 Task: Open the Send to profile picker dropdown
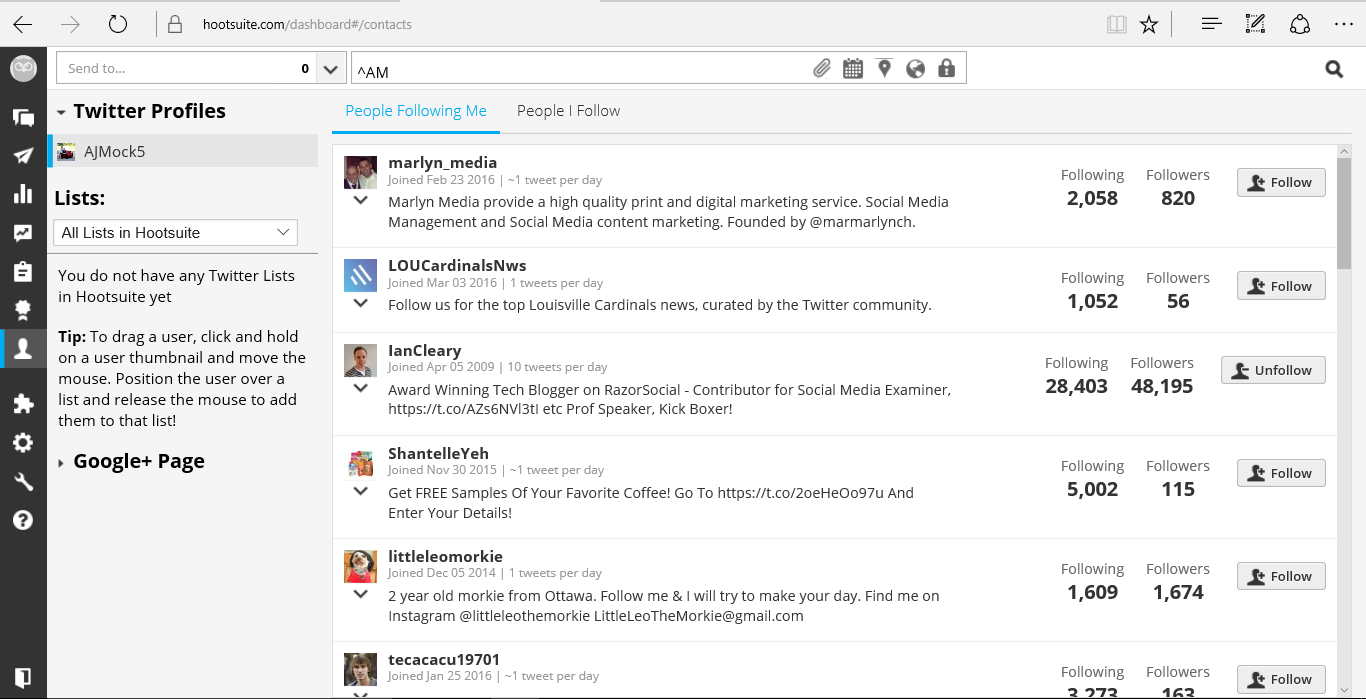(x=330, y=69)
